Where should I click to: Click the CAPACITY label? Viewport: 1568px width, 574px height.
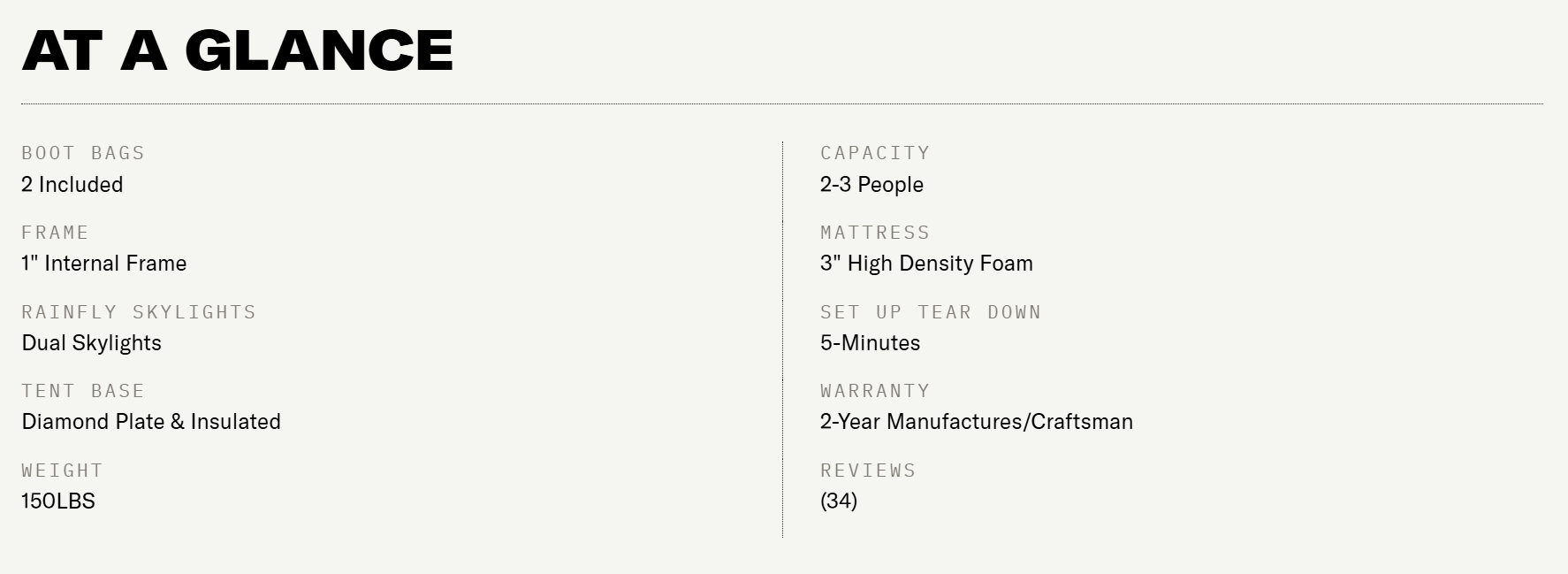point(875,153)
